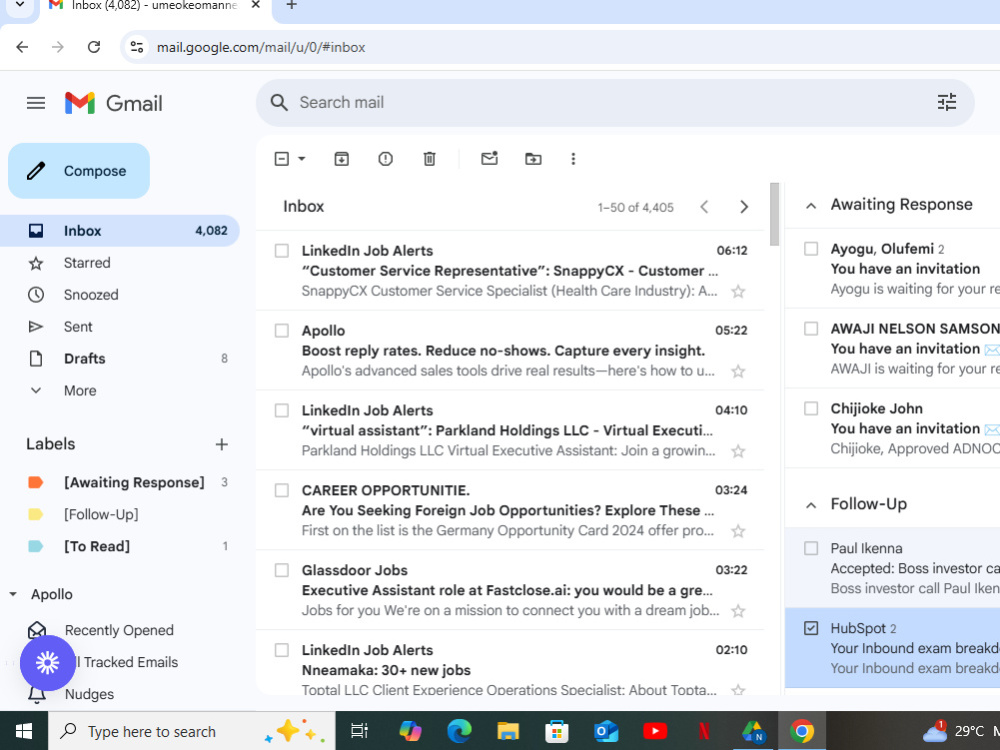Go back in browser history
Viewport: 1000px width, 750px height.
pos(22,47)
